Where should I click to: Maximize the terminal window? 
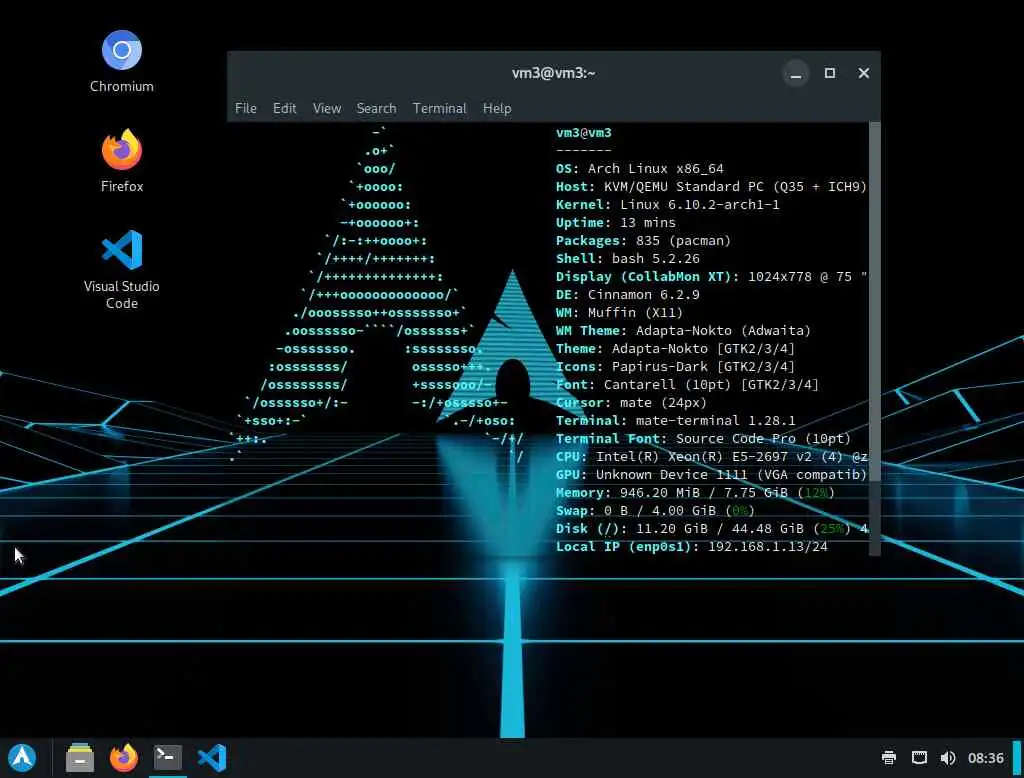click(x=829, y=73)
